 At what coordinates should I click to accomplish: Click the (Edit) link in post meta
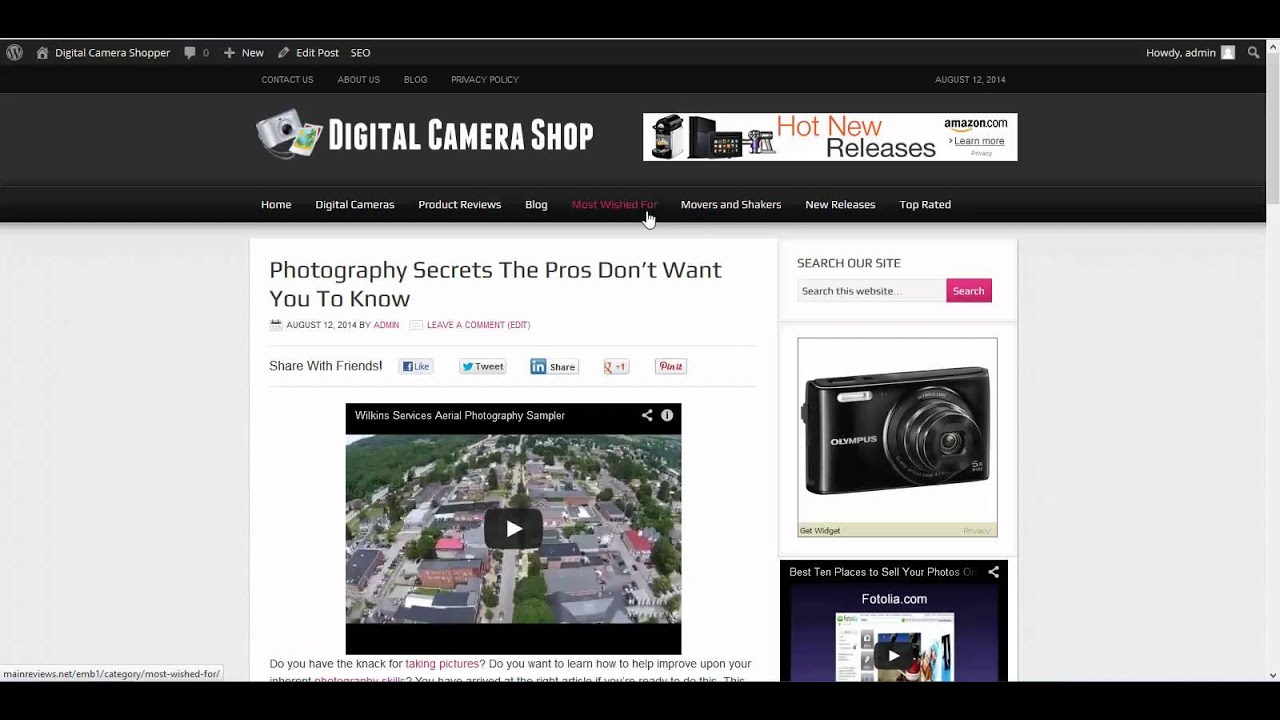(x=519, y=325)
